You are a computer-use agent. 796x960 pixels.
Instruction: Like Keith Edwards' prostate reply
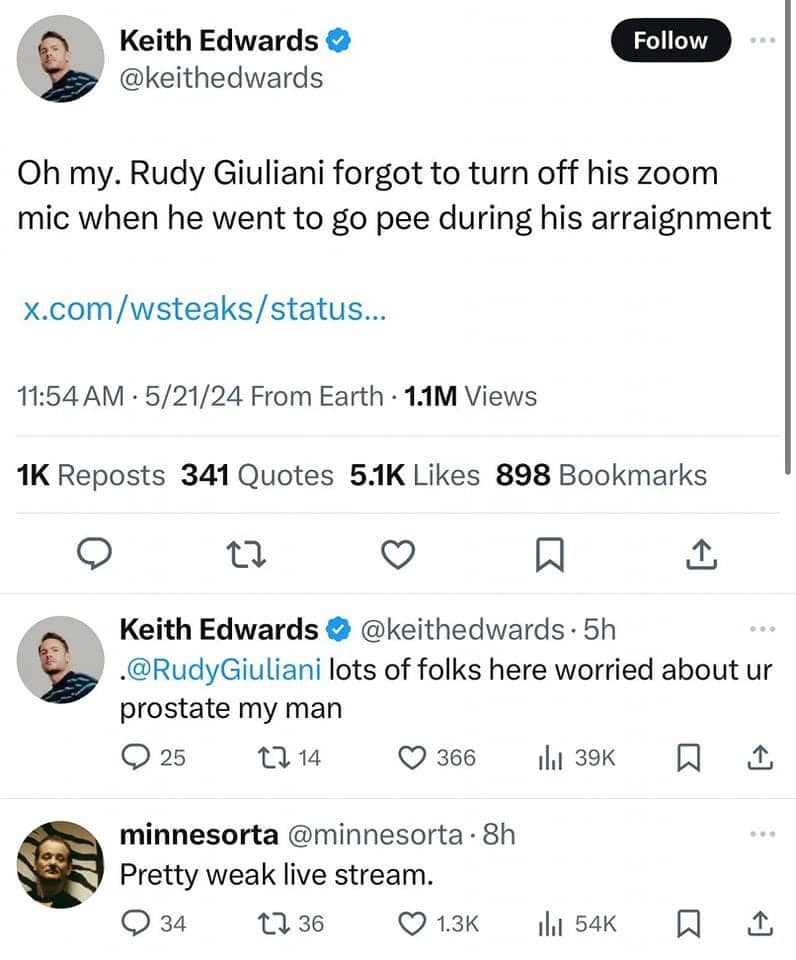point(414,758)
